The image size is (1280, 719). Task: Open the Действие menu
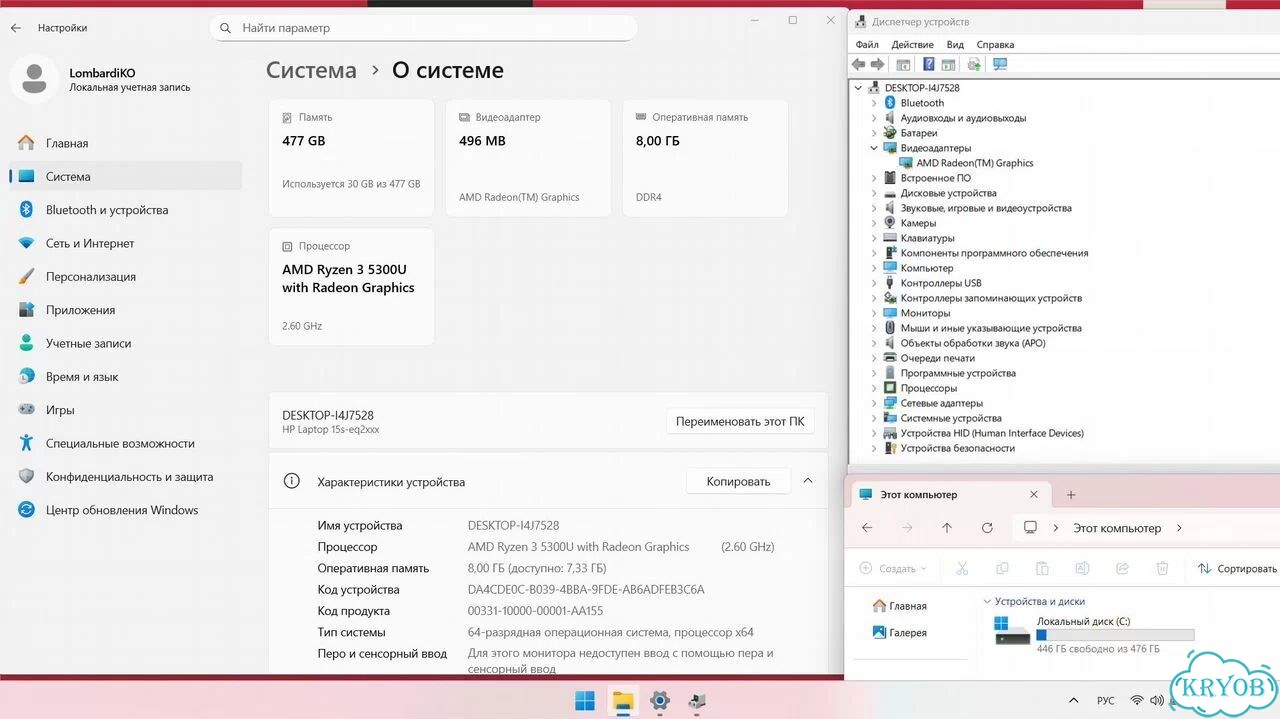[912, 44]
